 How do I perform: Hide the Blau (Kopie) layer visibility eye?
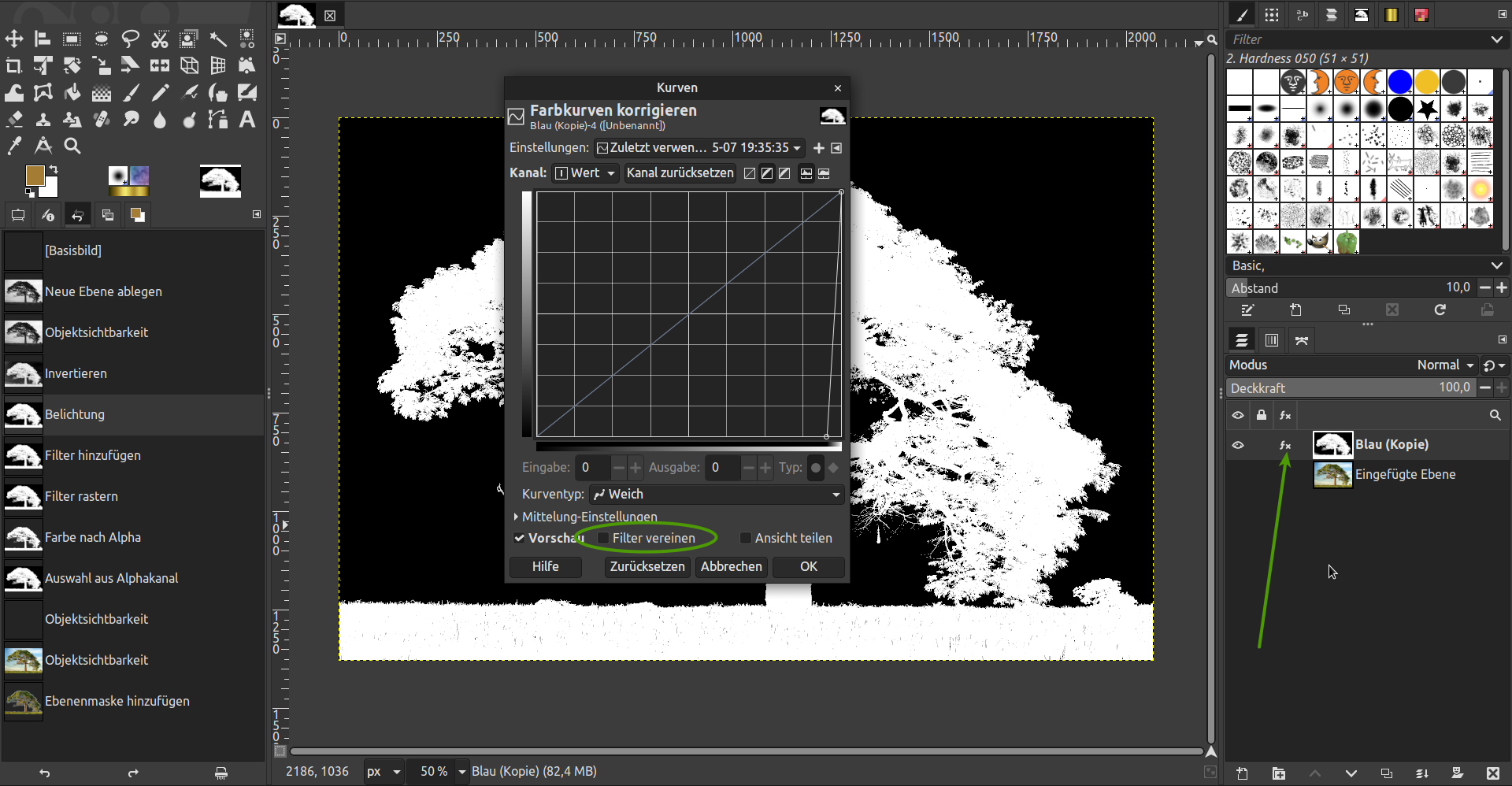coord(1238,445)
